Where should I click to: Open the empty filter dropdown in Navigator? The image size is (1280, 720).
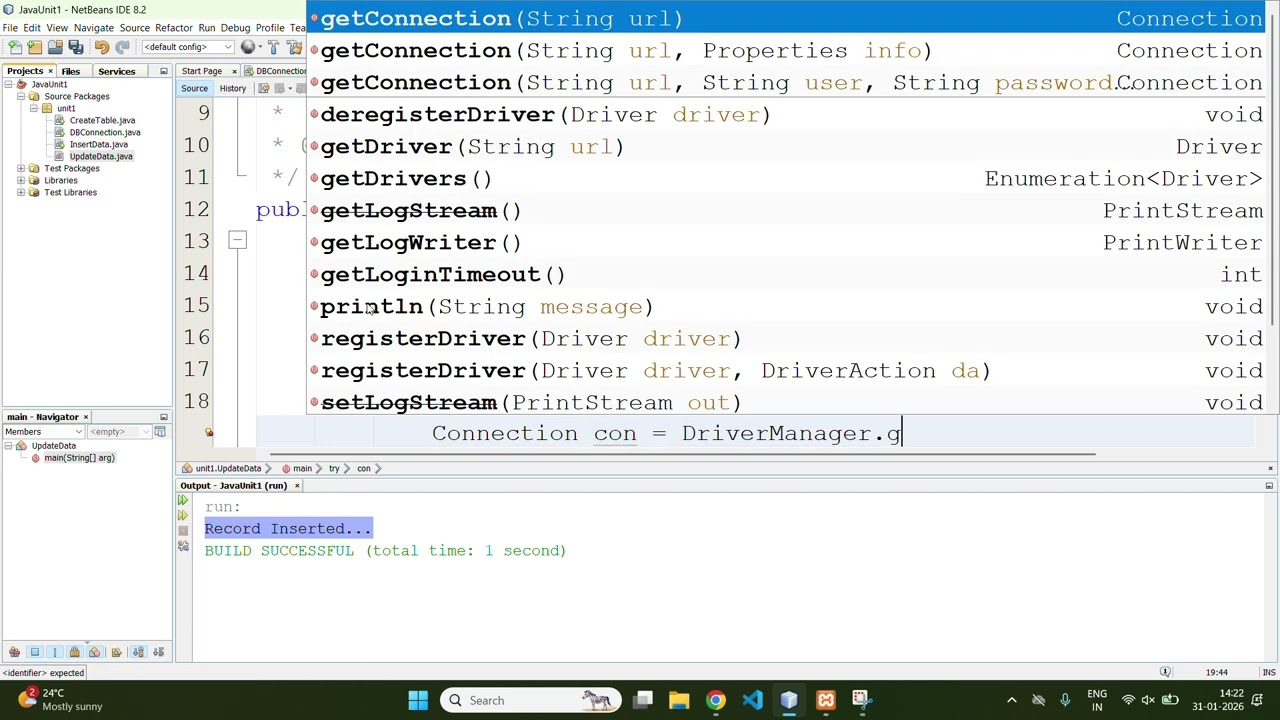click(118, 432)
